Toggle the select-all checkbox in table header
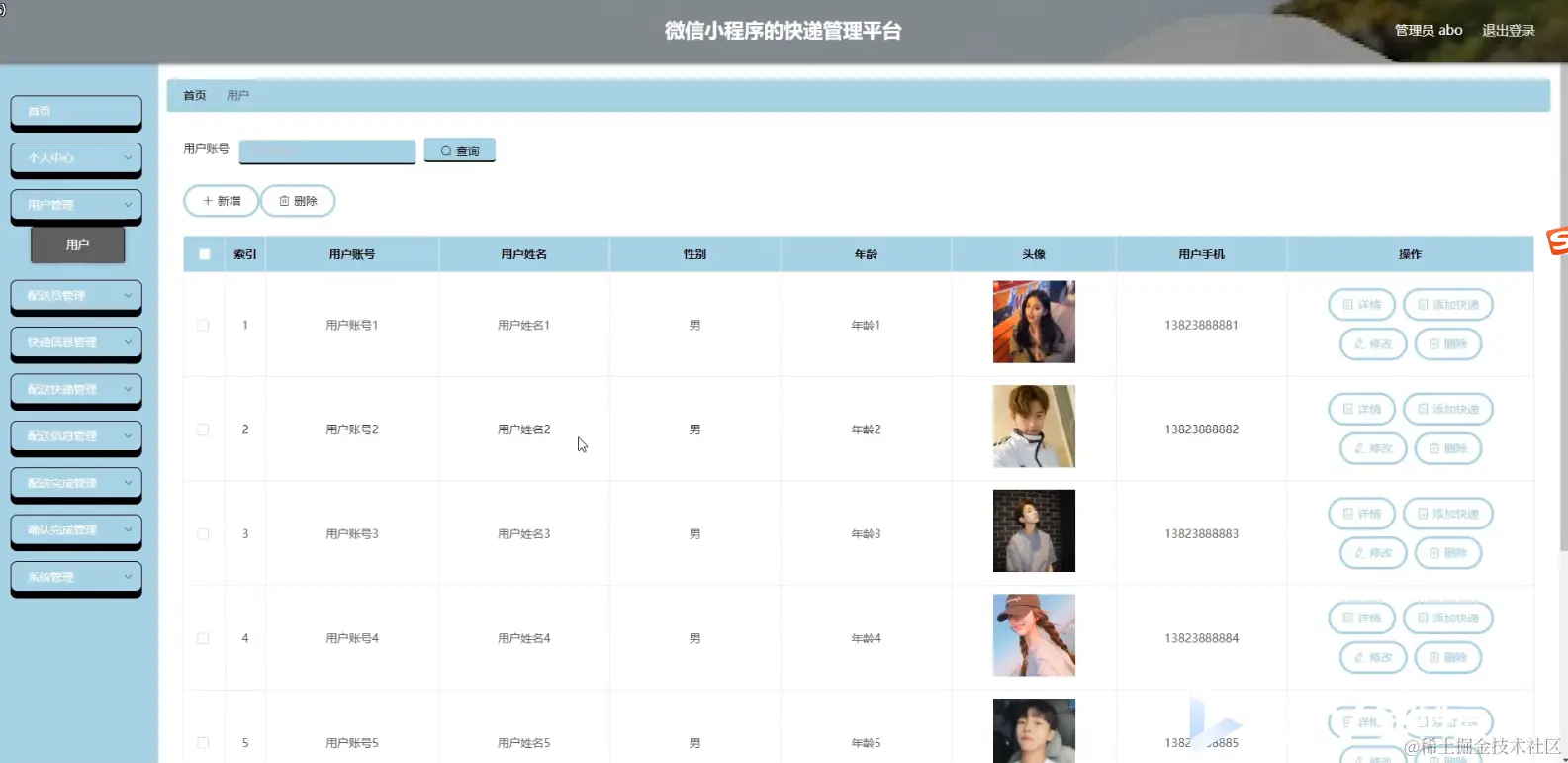 [x=205, y=254]
